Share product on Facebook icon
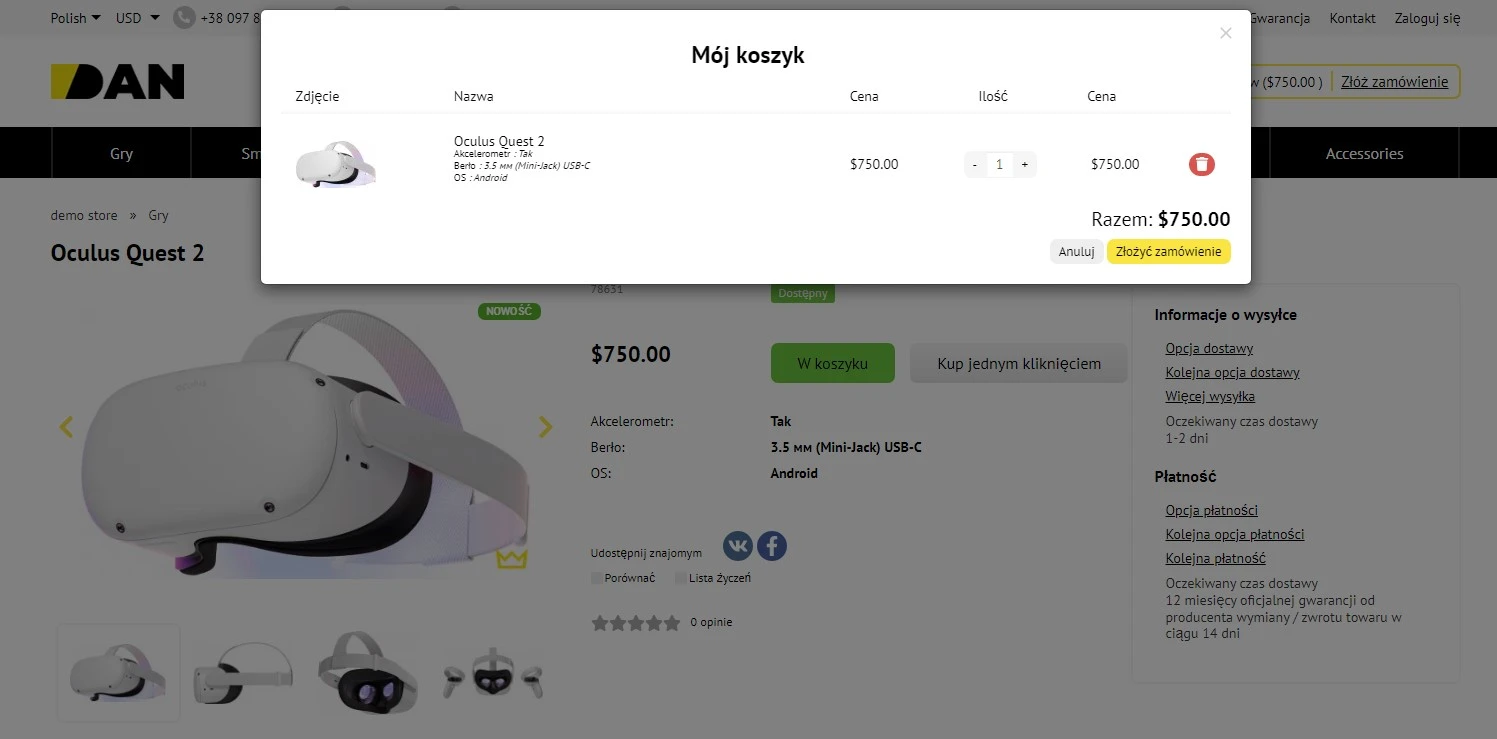1497x739 pixels. (772, 546)
